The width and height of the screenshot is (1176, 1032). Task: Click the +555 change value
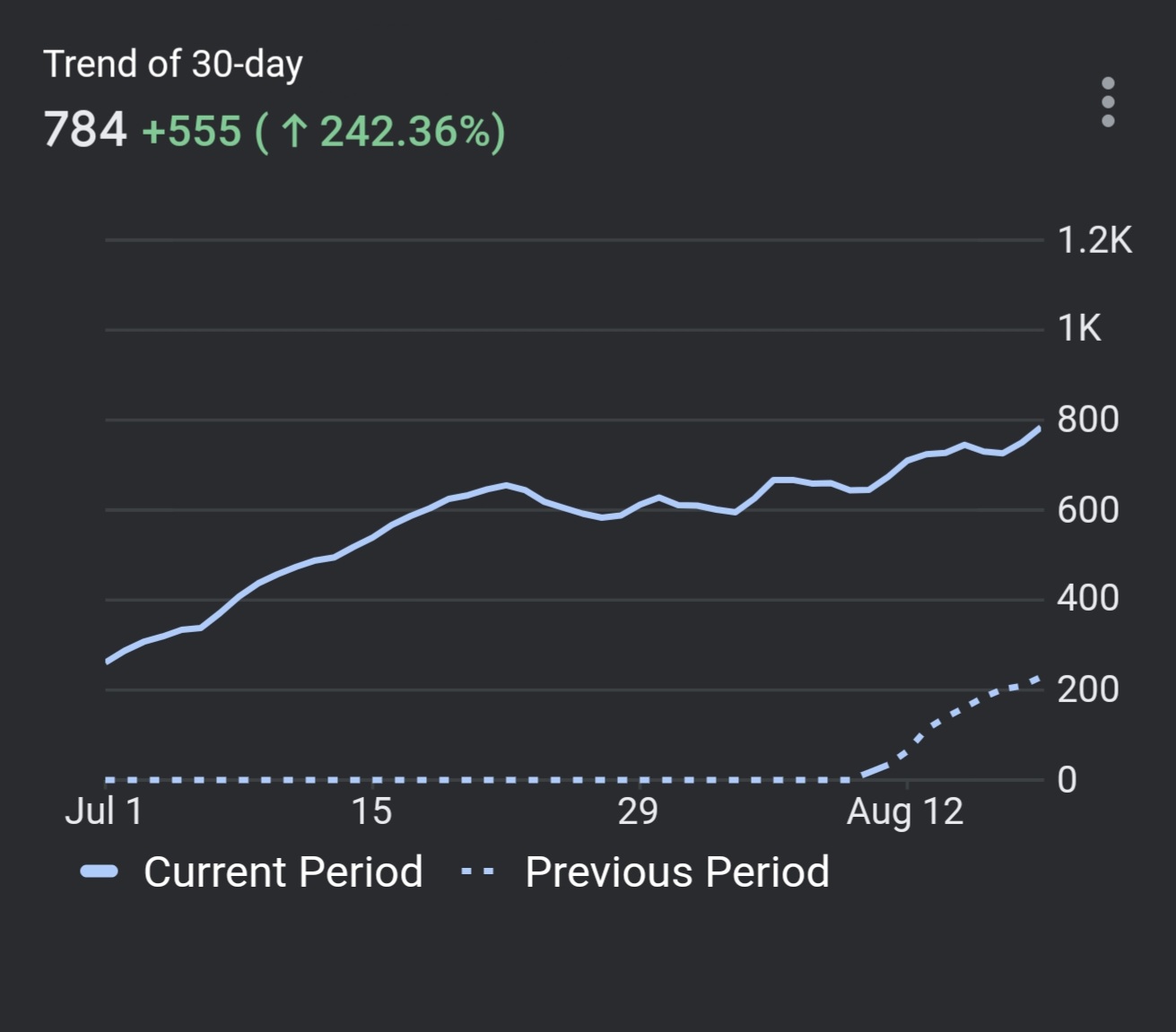click(192, 131)
